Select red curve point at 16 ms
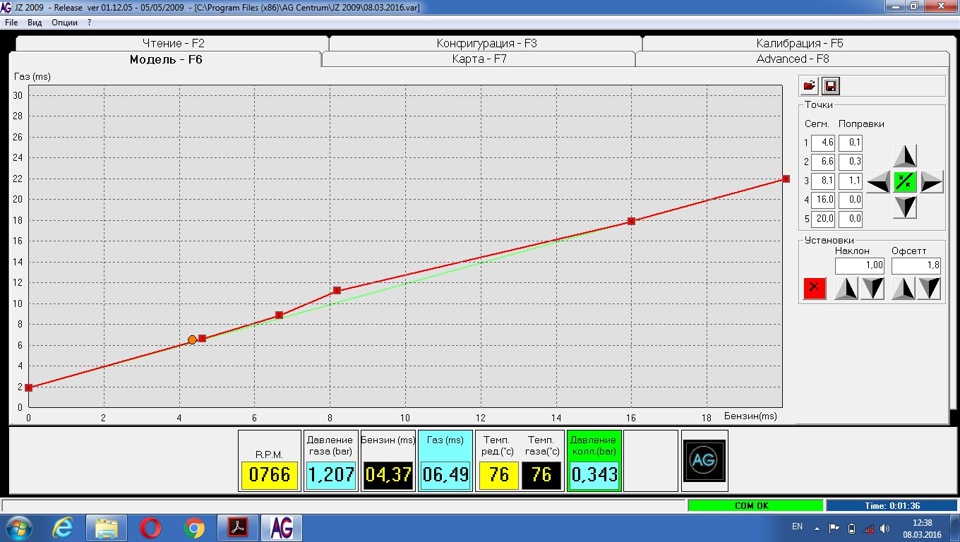 tap(631, 221)
